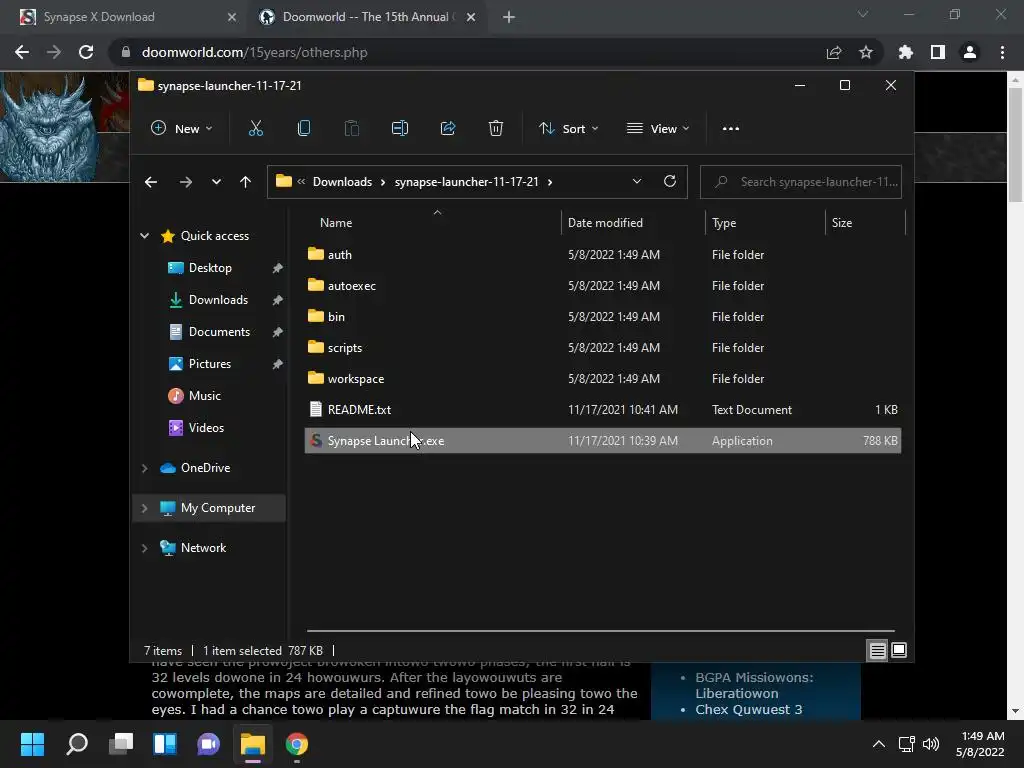Open taskbar Search magnifier
The width and height of the screenshot is (1024, 768).
pos(77,744)
